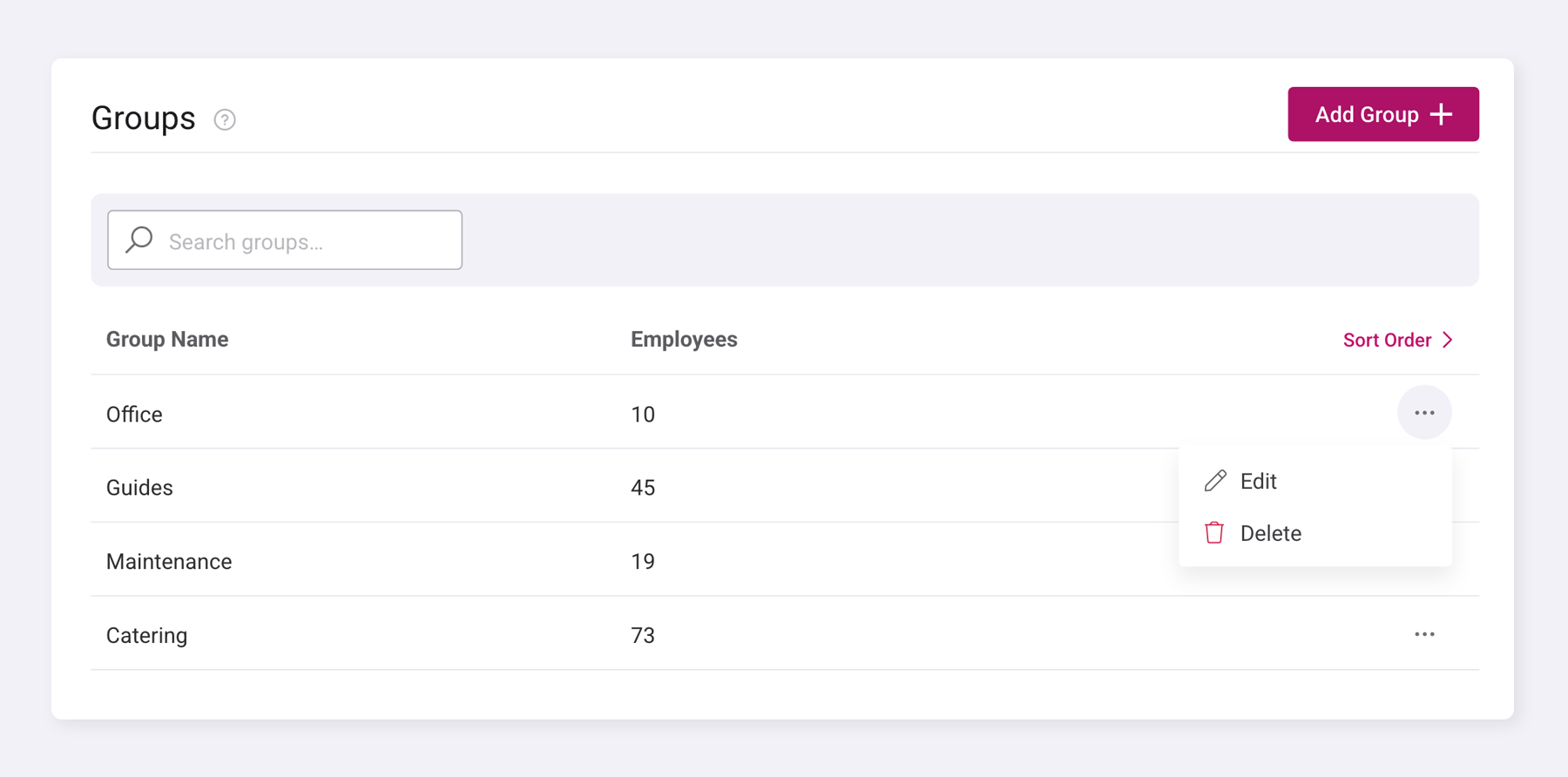Viewport: 1568px width, 777px height.
Task: Select the Guides group name
Action: (x=139, y=488)
